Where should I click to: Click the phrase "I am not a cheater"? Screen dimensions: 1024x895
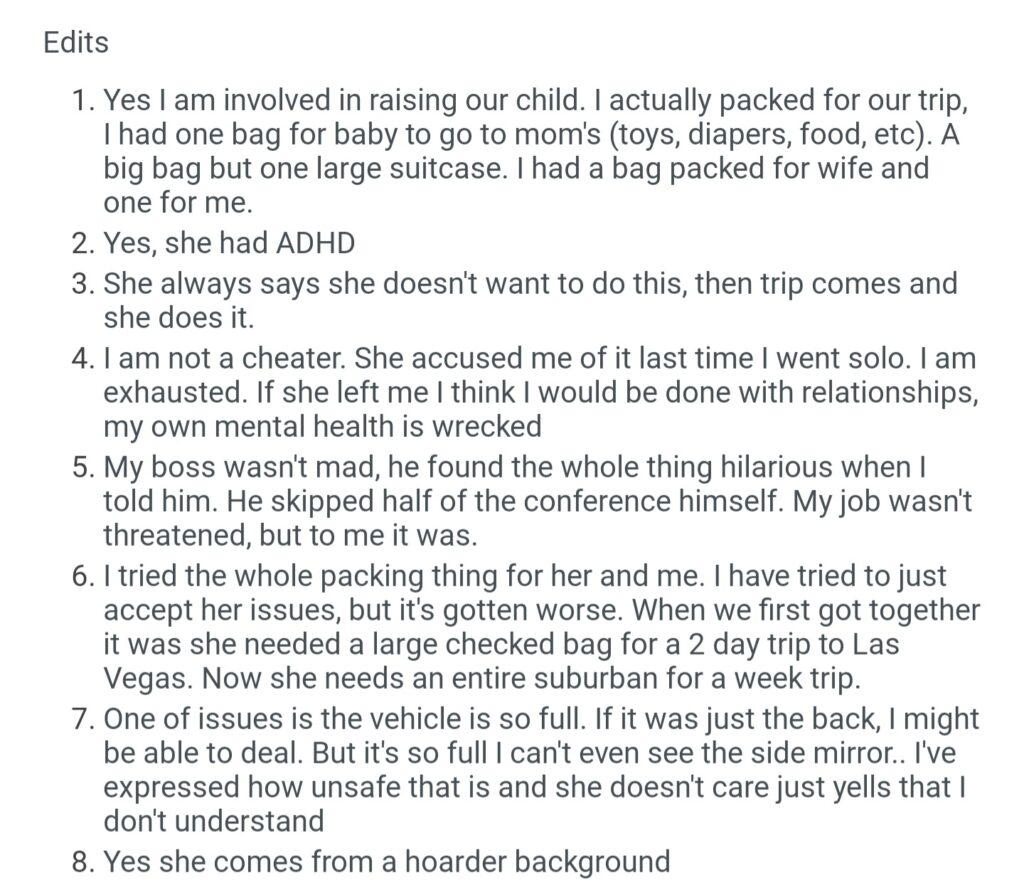point(225,357)
